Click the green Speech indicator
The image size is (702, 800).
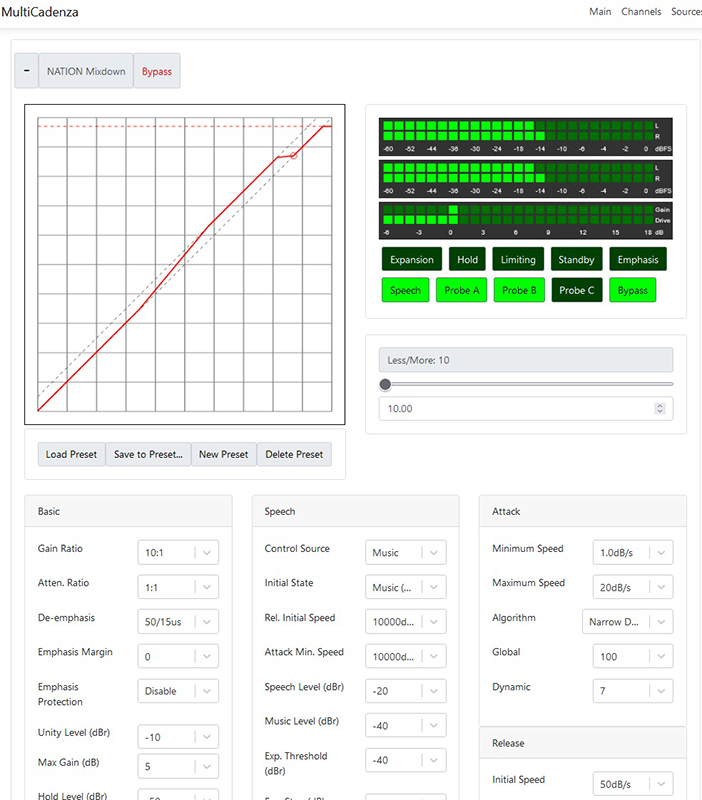[x=405, y=291]
